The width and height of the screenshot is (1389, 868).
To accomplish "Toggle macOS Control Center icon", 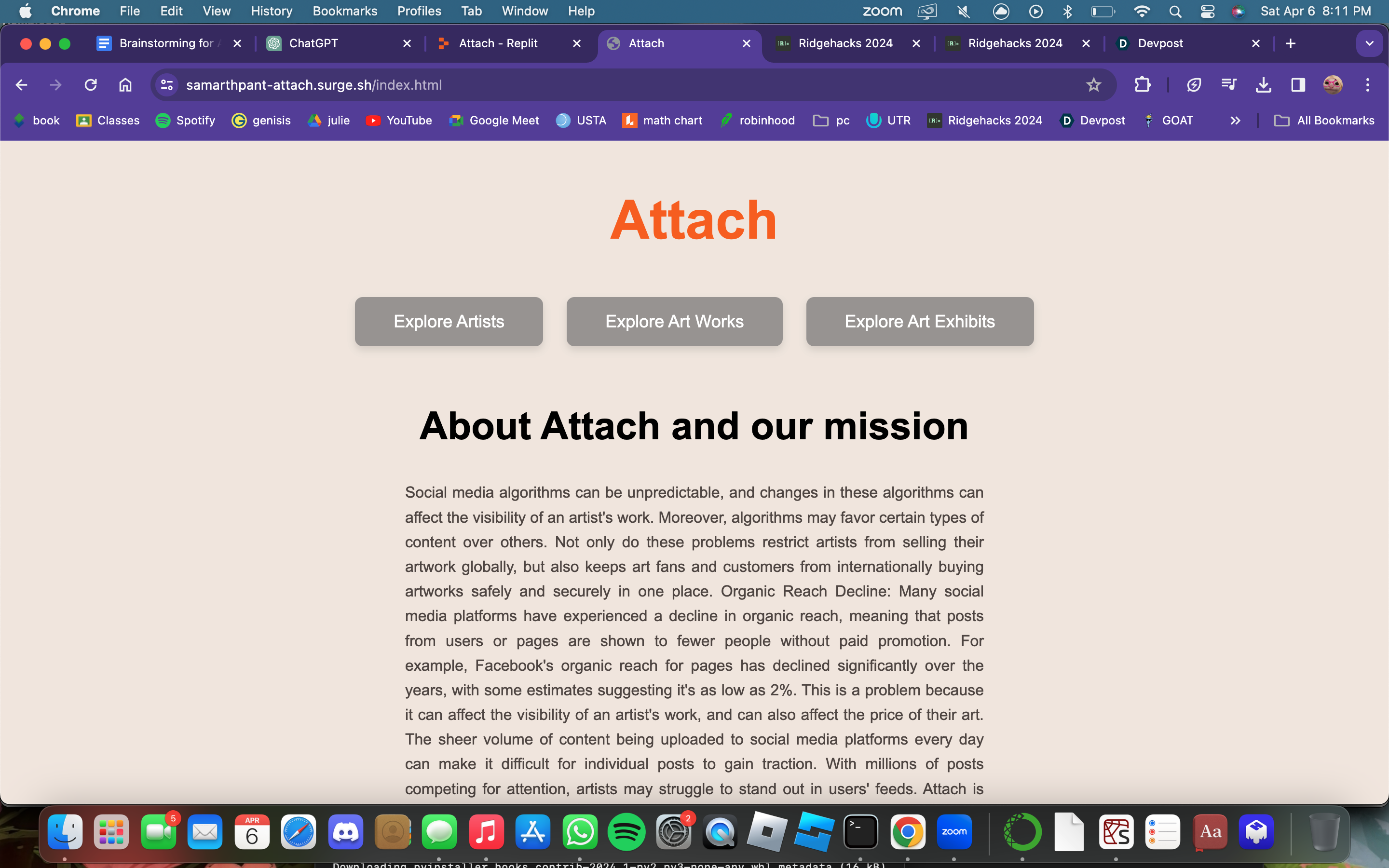I will tap(1207, 12).
